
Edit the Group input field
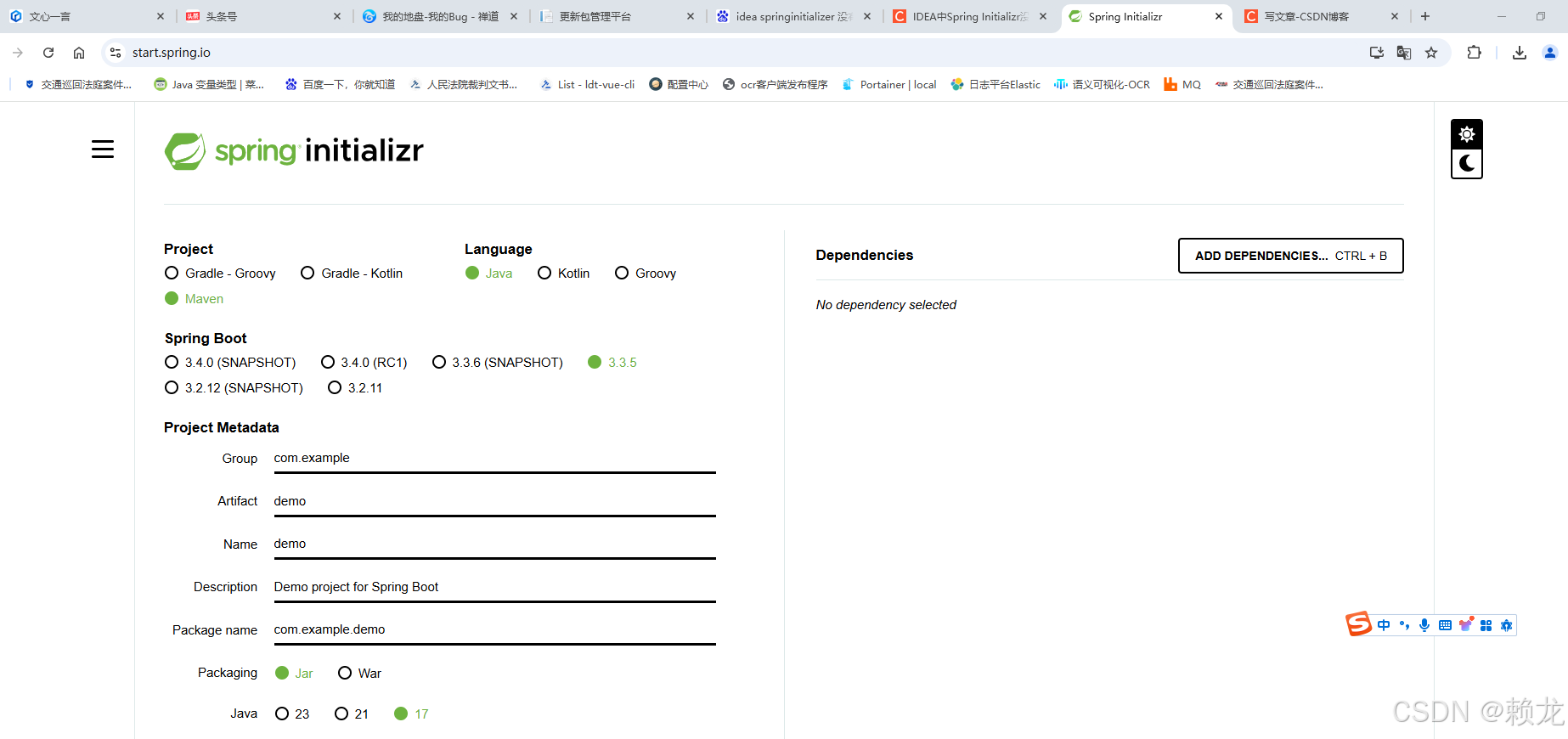click(494, 458)
